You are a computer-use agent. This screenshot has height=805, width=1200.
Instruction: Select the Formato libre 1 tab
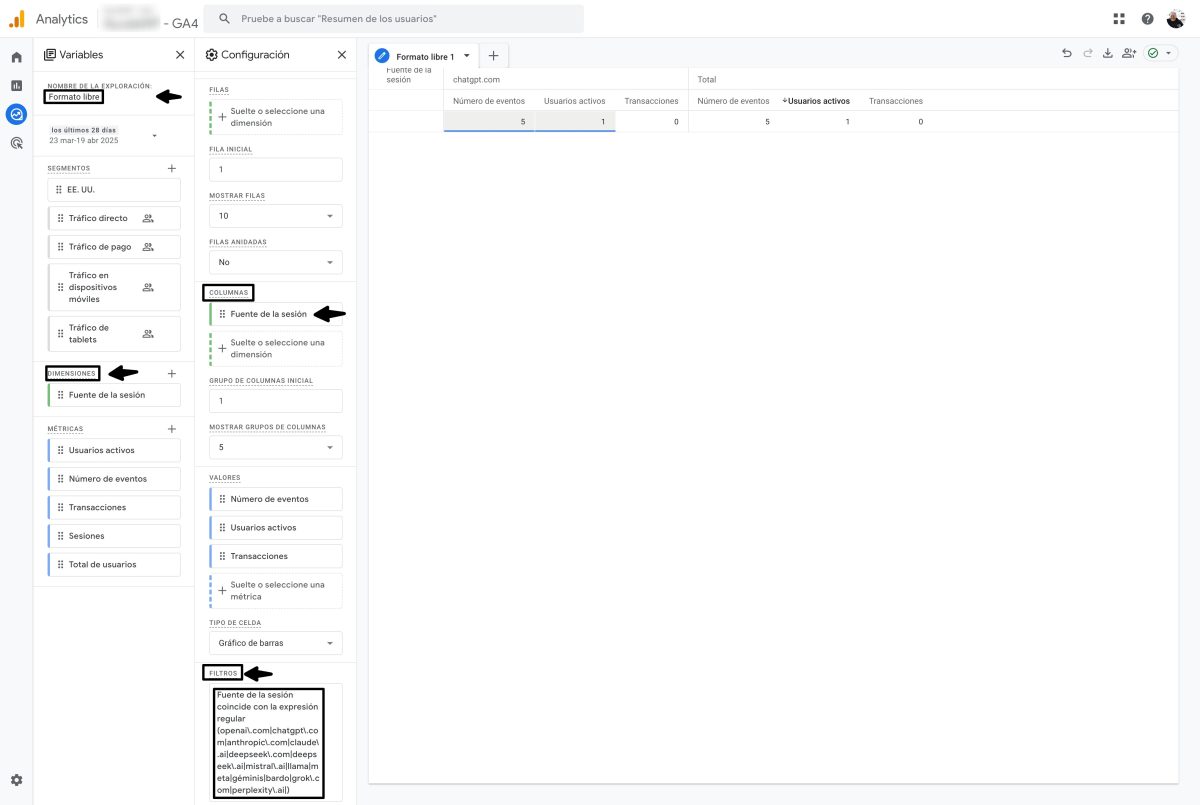pyautogui.click(x=424, y=56)
